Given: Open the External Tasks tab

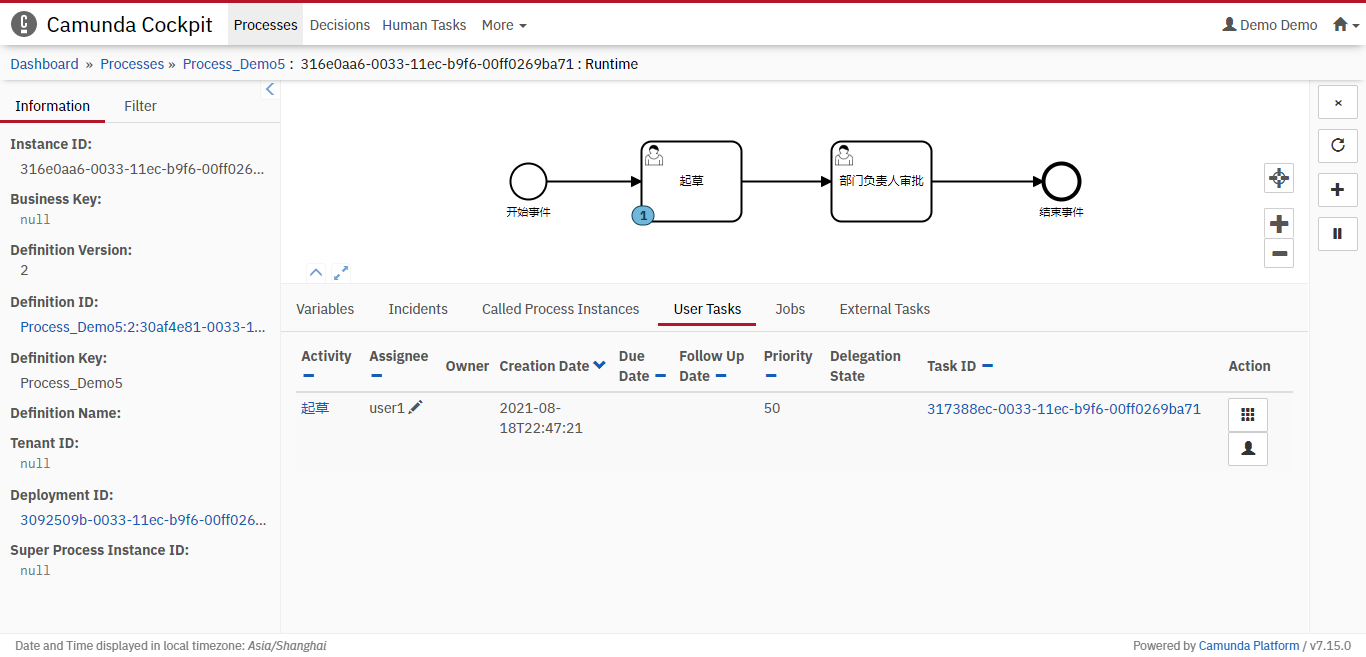Looking at the screenshot, I should (885, 309).
